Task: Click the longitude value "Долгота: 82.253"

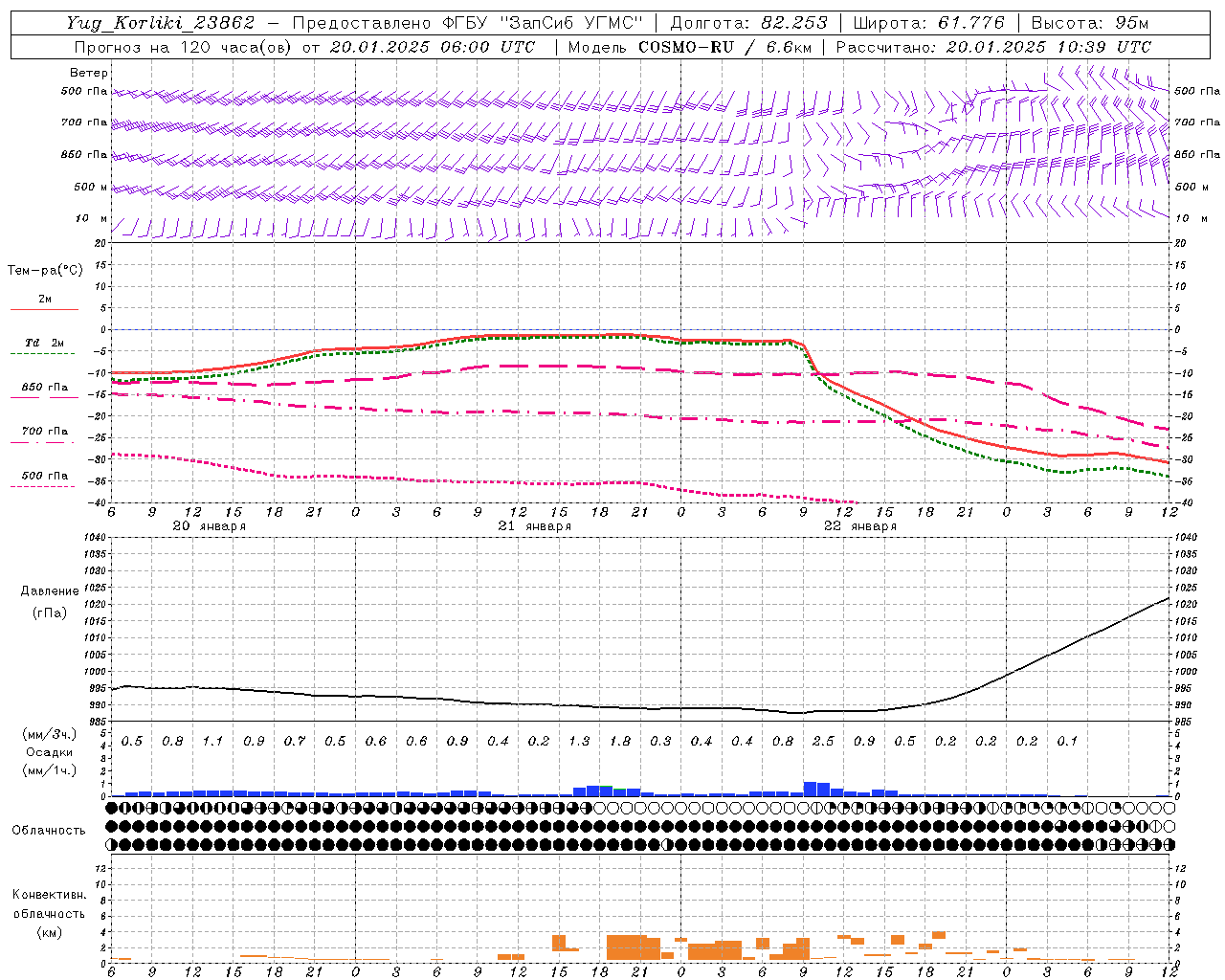Action: (x=748, y=23)
